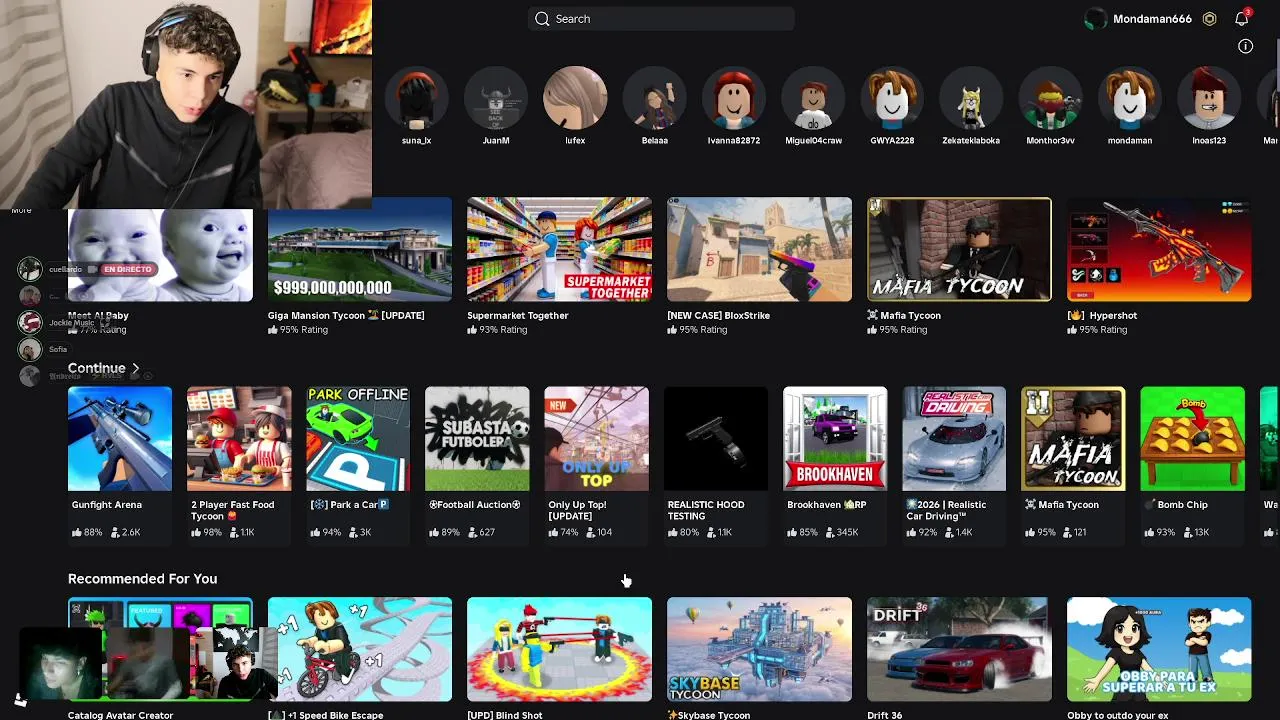This screenshot has width=1280, height=720.
Task: Click the Mondaman666 username
Action: pos(1152,19)
